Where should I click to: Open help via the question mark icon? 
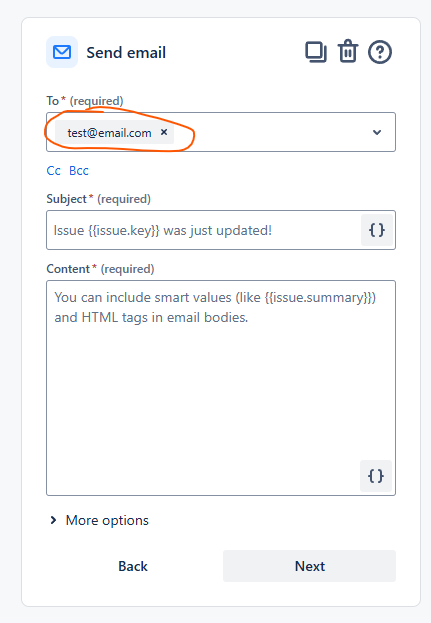click(380, 52)
